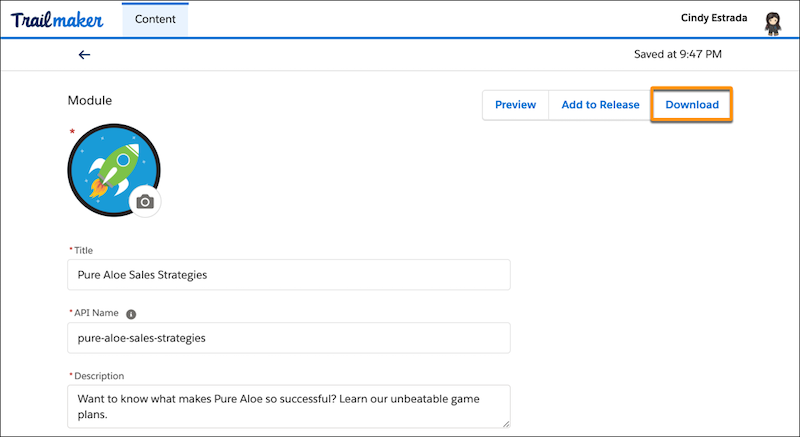800x437 pixels.
Task: Go back using the left arrow
Action: click(84, 55)
